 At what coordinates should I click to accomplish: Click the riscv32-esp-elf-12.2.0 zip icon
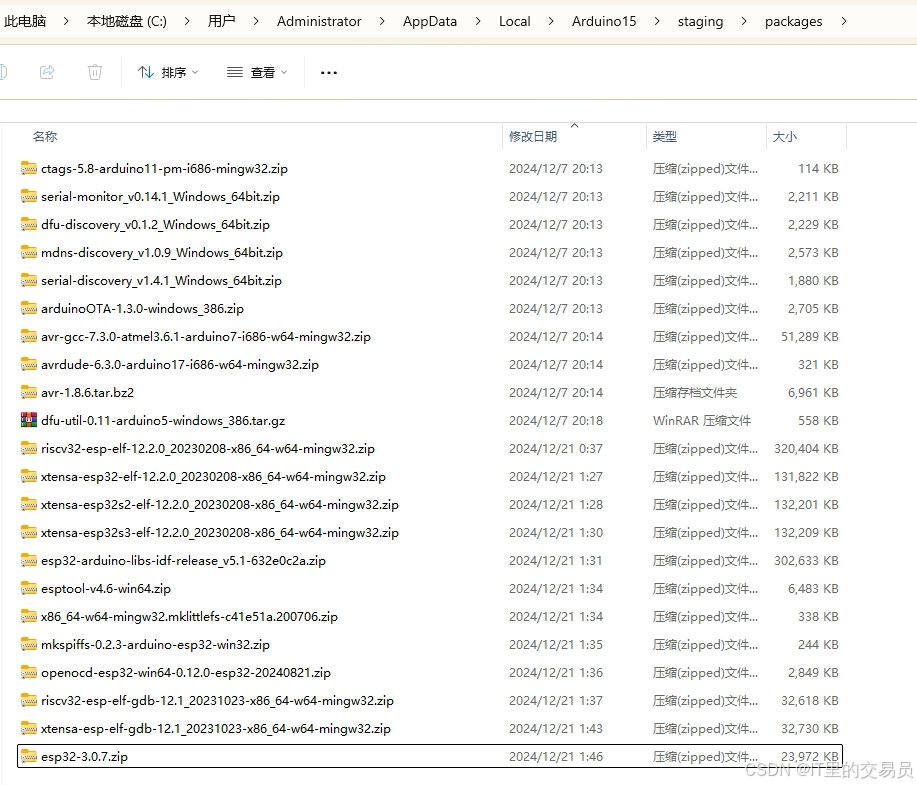click(x=29, y=449)
